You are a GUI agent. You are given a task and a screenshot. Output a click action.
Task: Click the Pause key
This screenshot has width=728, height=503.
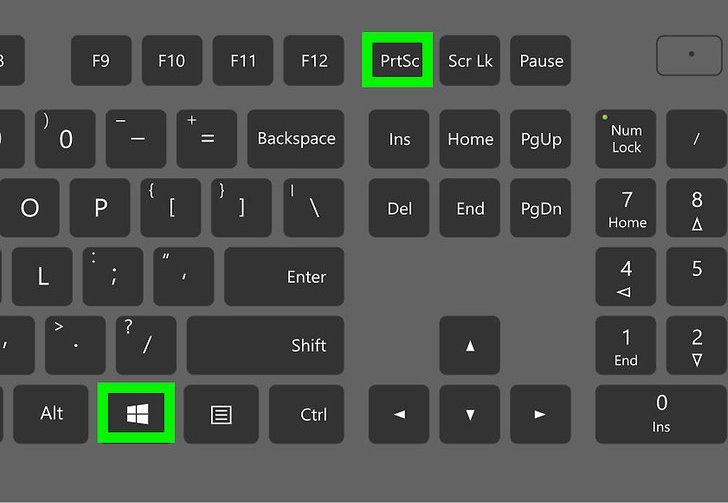pos(540,60)
